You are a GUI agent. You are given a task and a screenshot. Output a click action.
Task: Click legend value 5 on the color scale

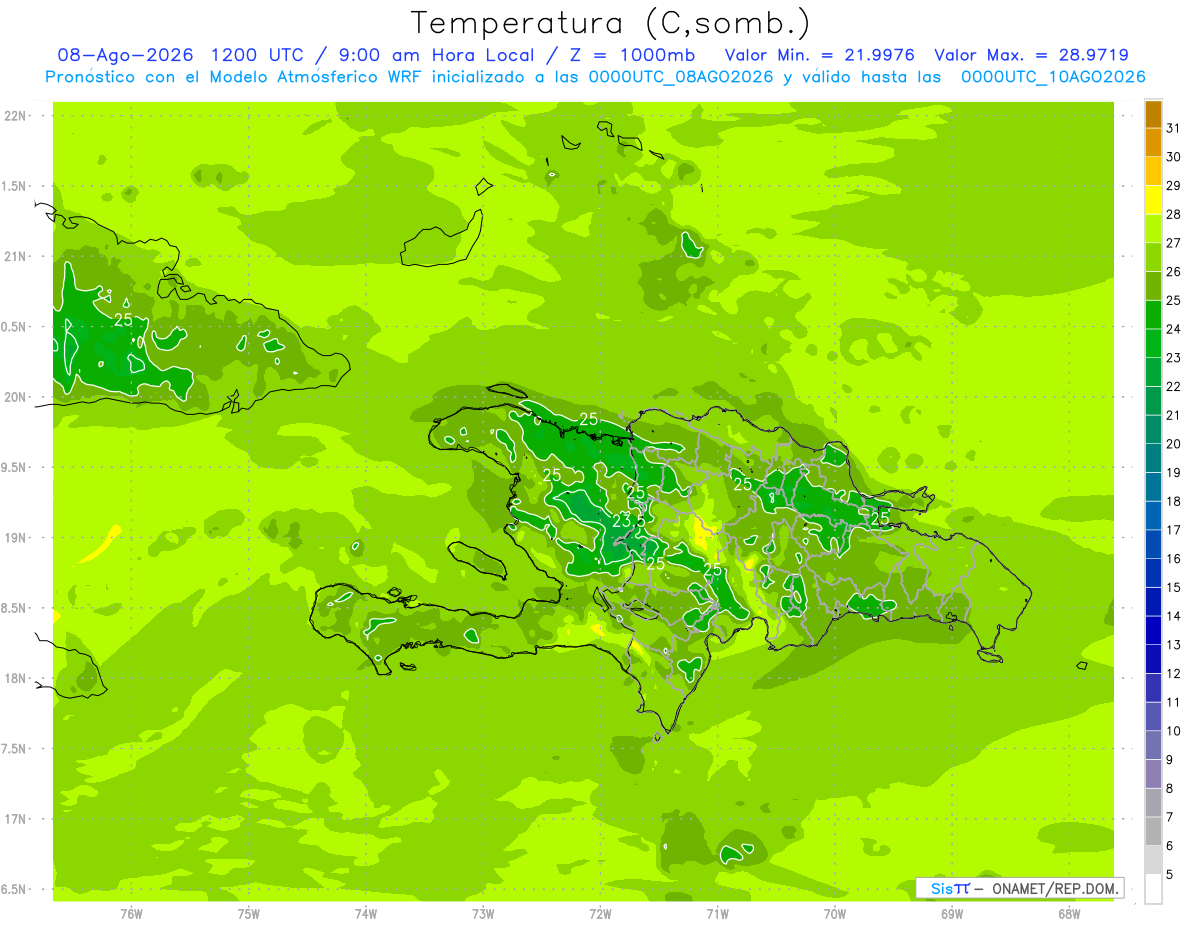point(1170,874)
